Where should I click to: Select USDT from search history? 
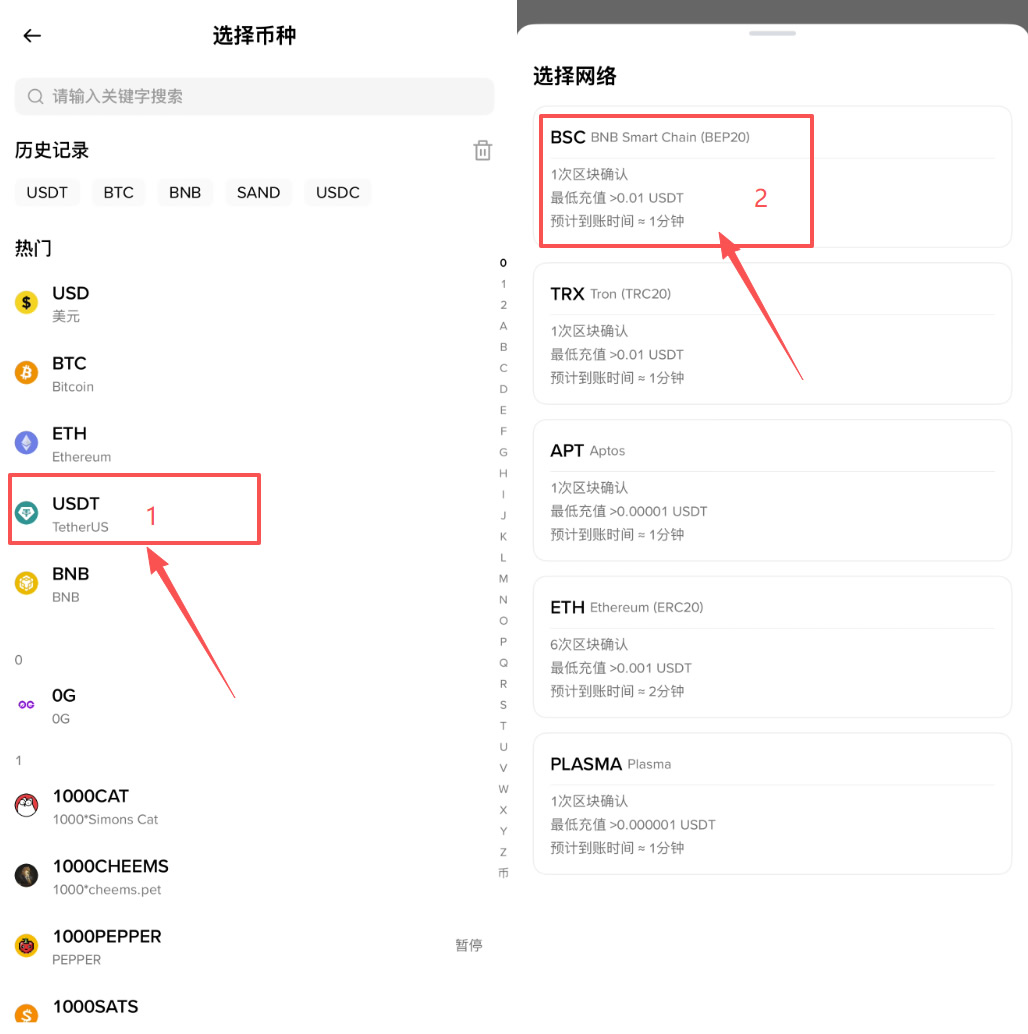click(47, 193)
